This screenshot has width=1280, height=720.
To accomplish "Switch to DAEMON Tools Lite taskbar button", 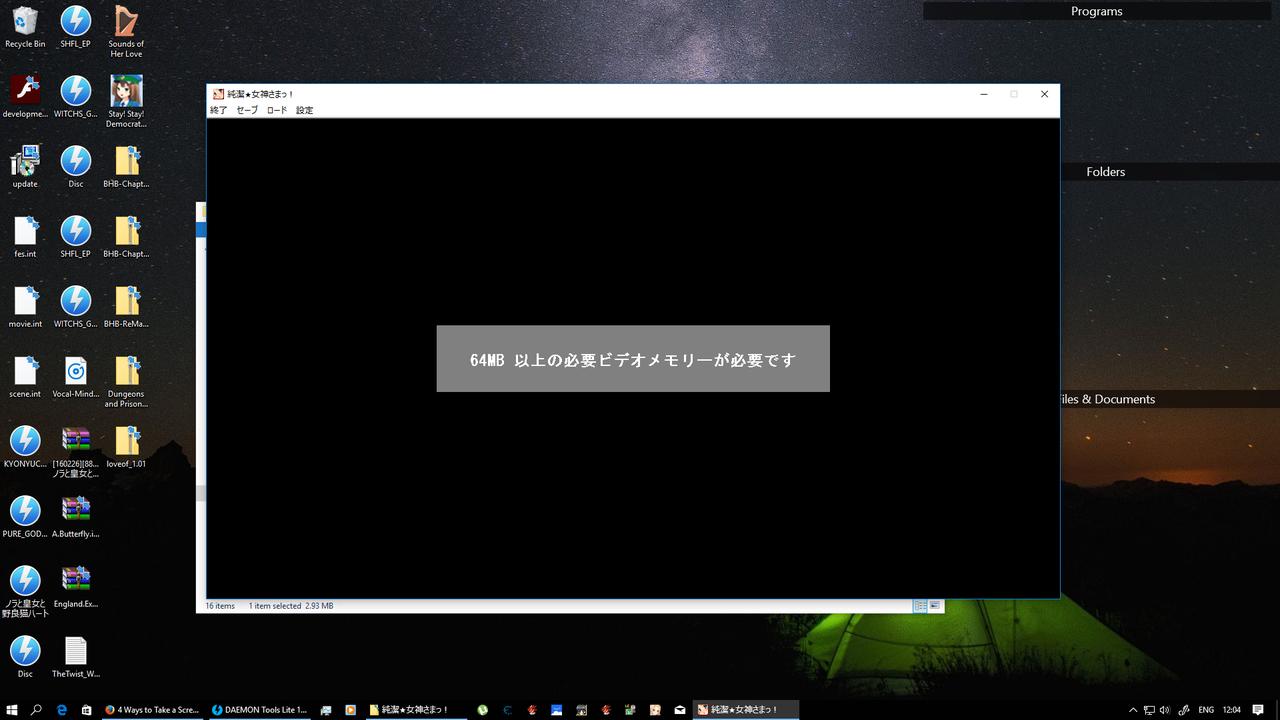I will click(x=259, y=710).
